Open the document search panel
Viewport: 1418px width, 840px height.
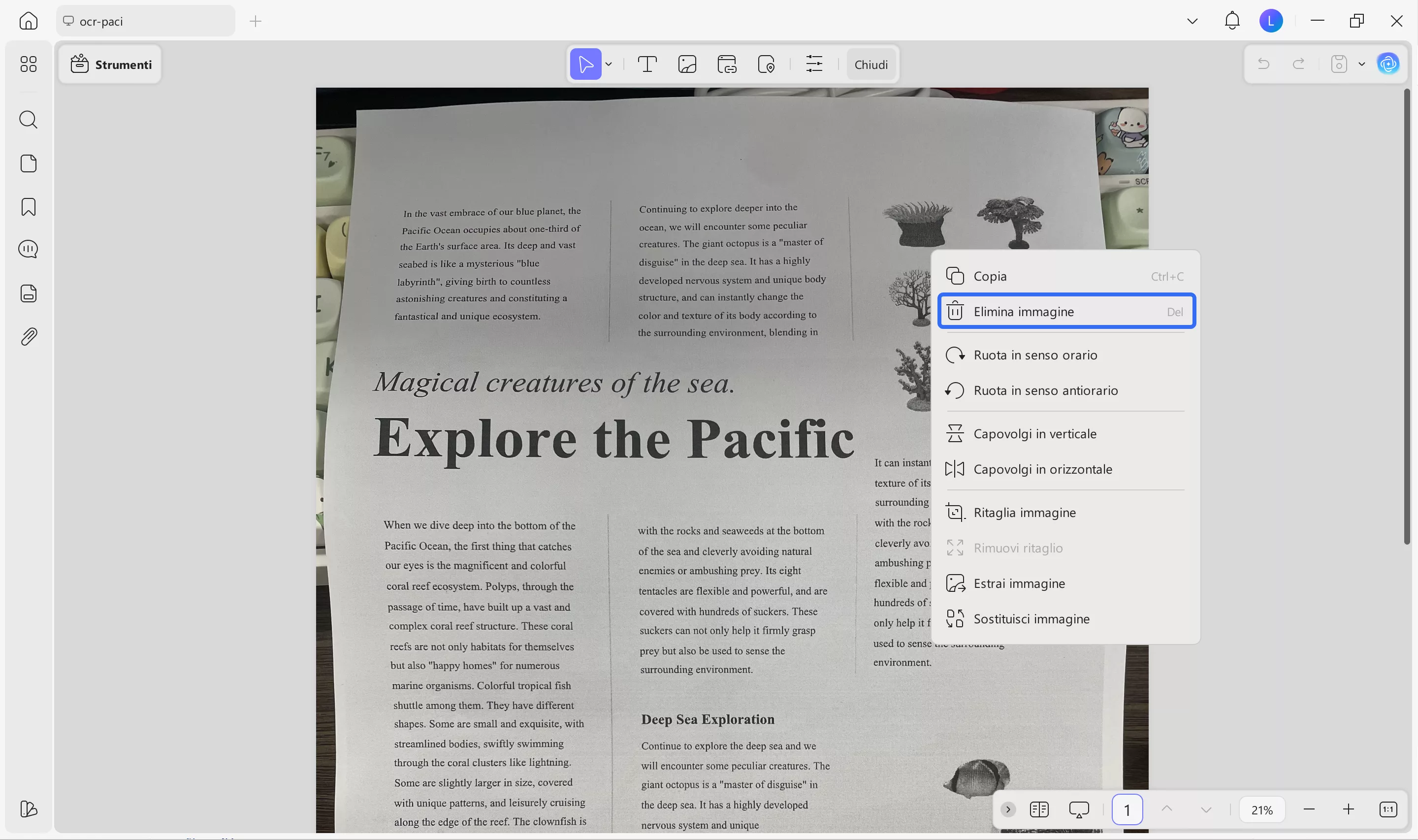pos(28,120)
